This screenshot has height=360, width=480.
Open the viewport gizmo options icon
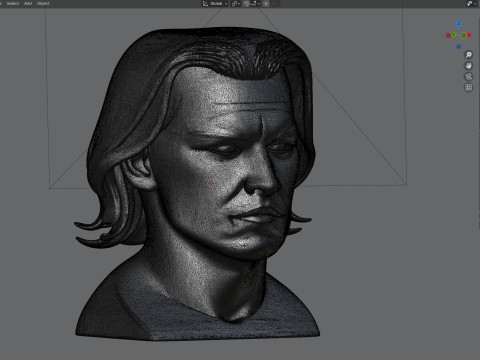pos(469,3)
